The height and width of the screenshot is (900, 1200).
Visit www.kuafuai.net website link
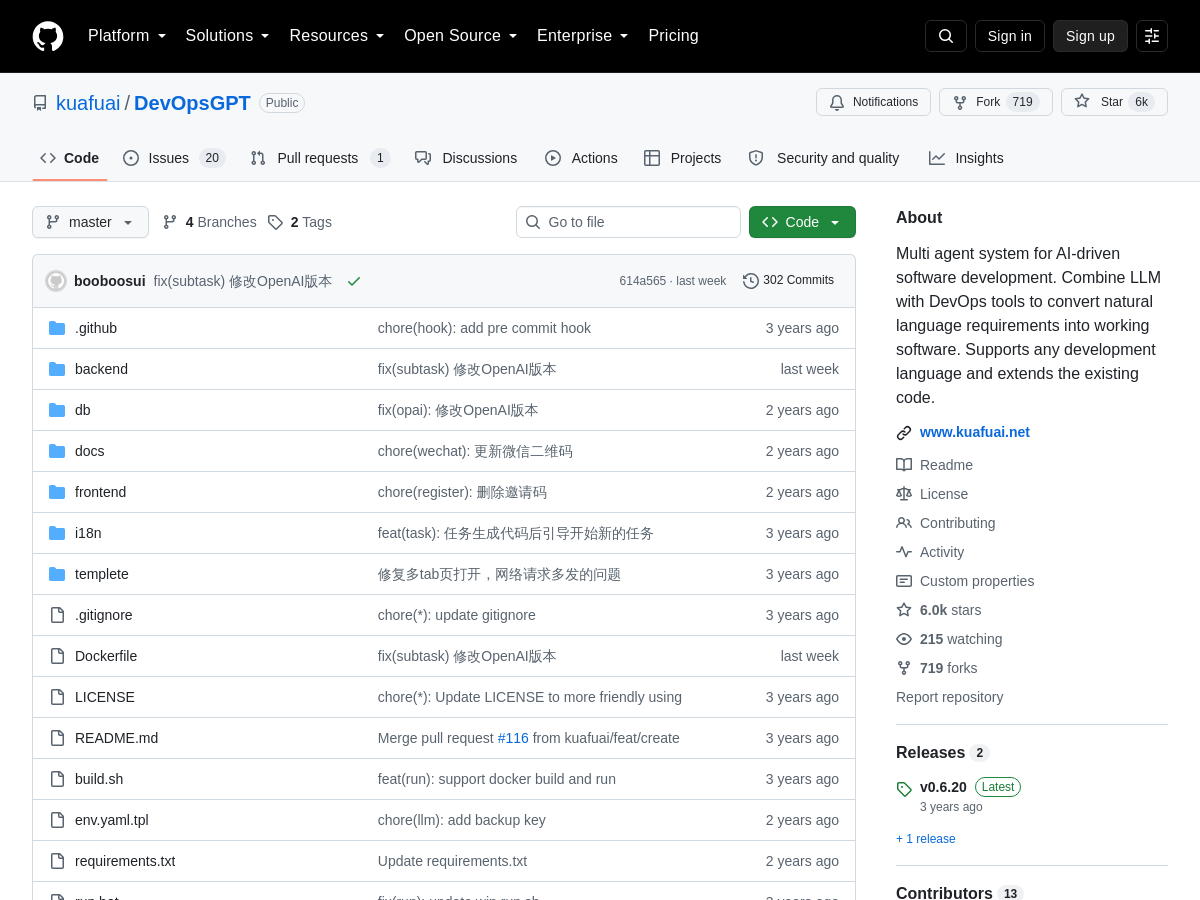975,432
